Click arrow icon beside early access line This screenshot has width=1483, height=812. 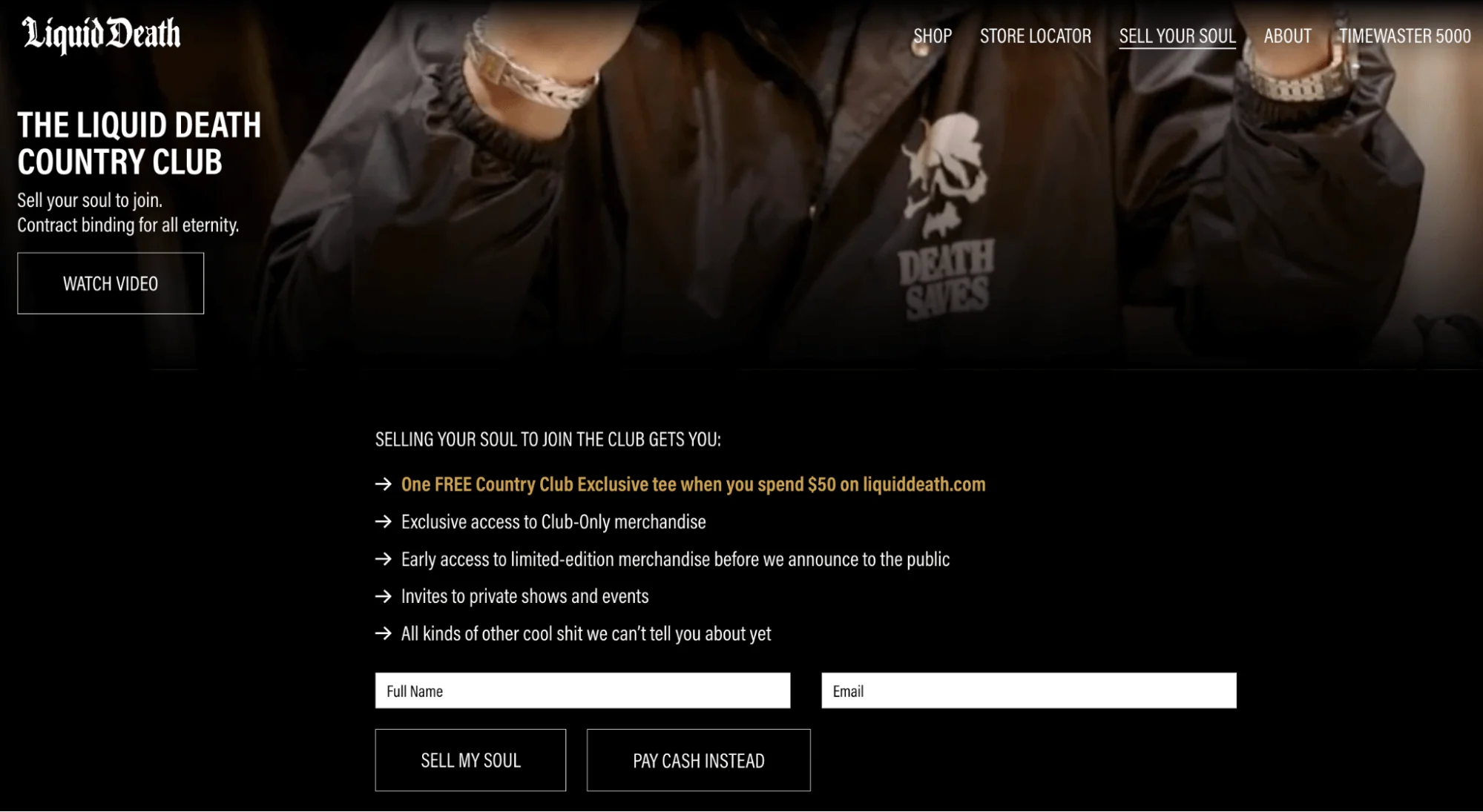[384, 558]
